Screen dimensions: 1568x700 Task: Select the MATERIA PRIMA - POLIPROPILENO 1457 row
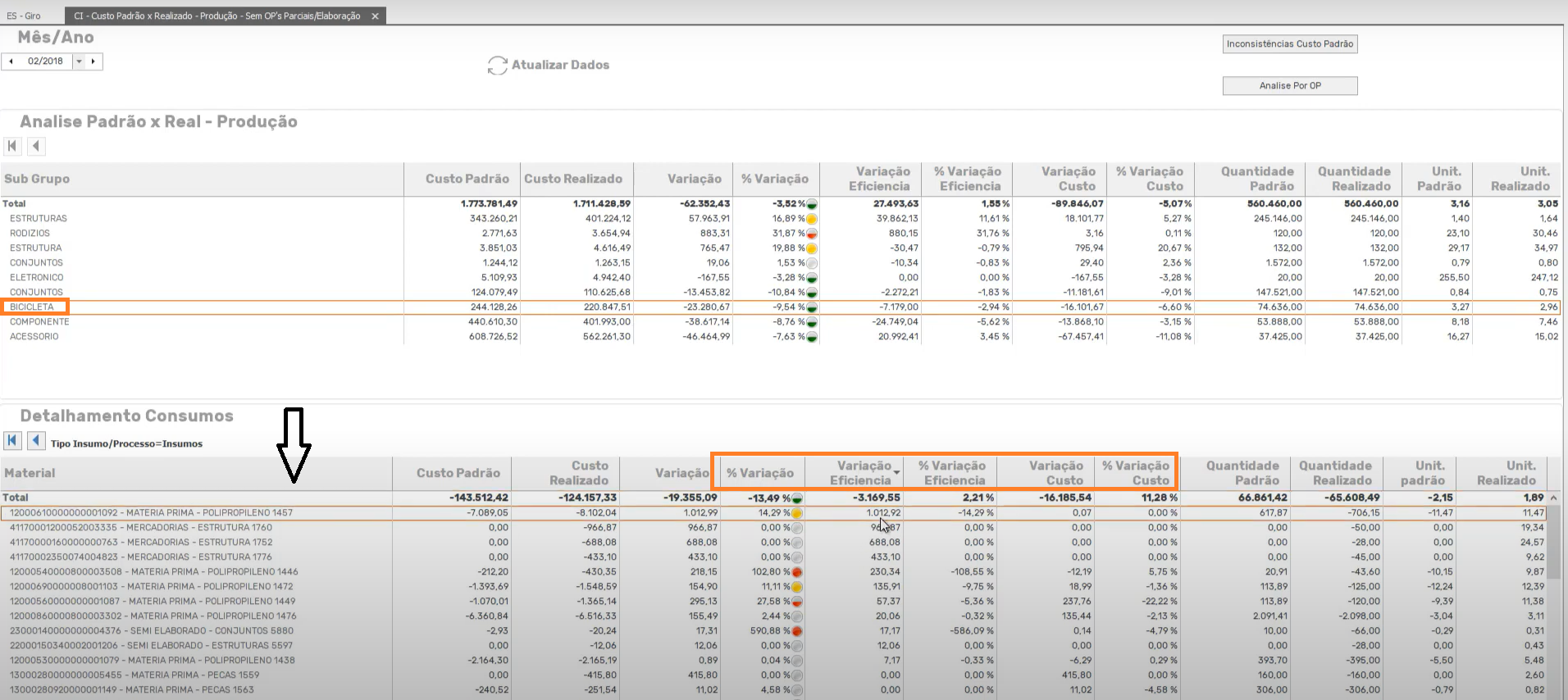click(773, 513)
